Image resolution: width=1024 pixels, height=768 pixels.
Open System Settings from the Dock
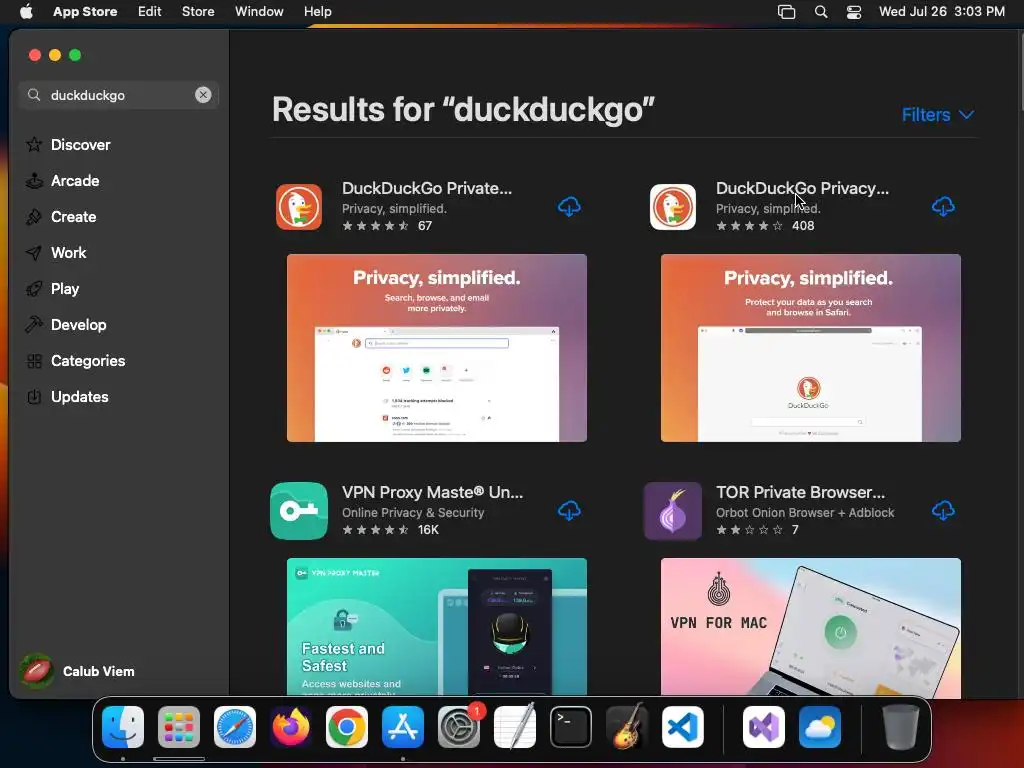pyautogui.click(x=459, y=727)
